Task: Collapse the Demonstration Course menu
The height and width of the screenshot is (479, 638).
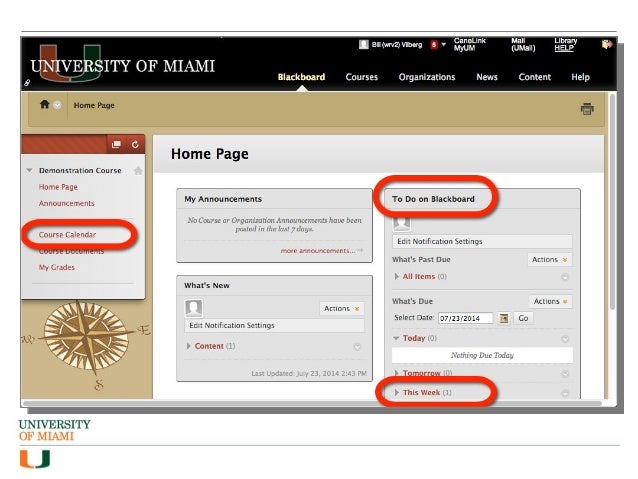Action: point(29,170)
